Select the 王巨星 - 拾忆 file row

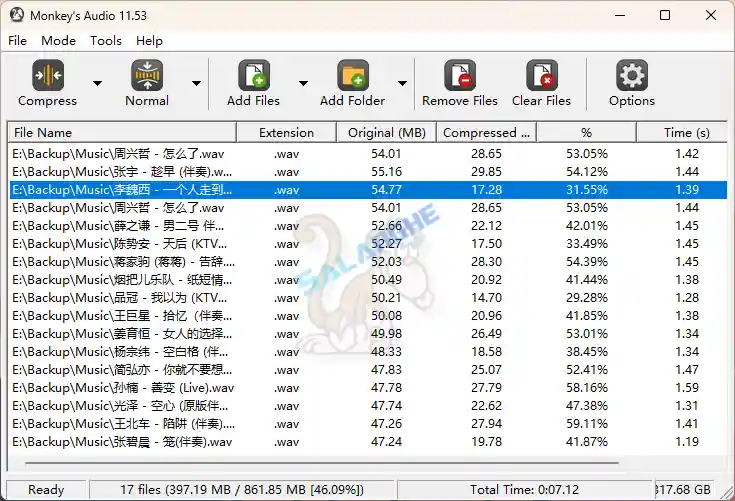[x=368, y=316]
